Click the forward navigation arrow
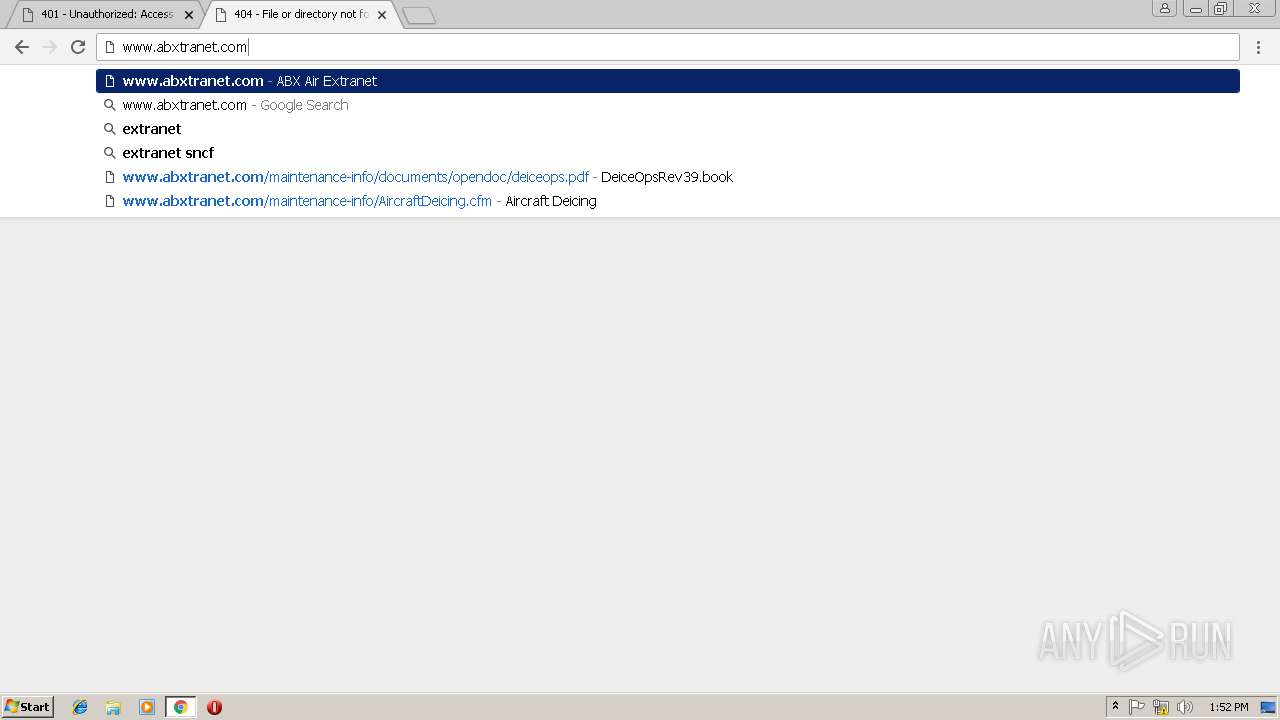Viewport: 1280px width, 720px height. [x=50, y=47]
